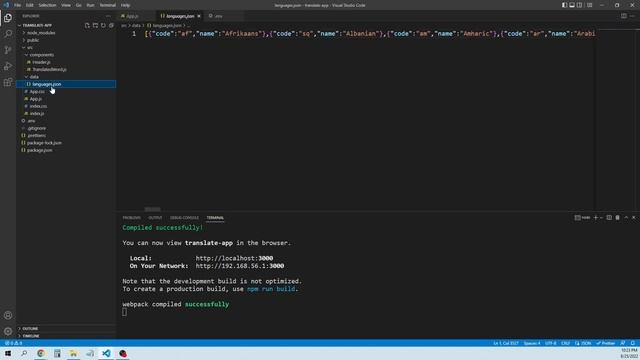Click errors and warnings indicator in status bar
640x360 pixels.
[x=13, y=343]
